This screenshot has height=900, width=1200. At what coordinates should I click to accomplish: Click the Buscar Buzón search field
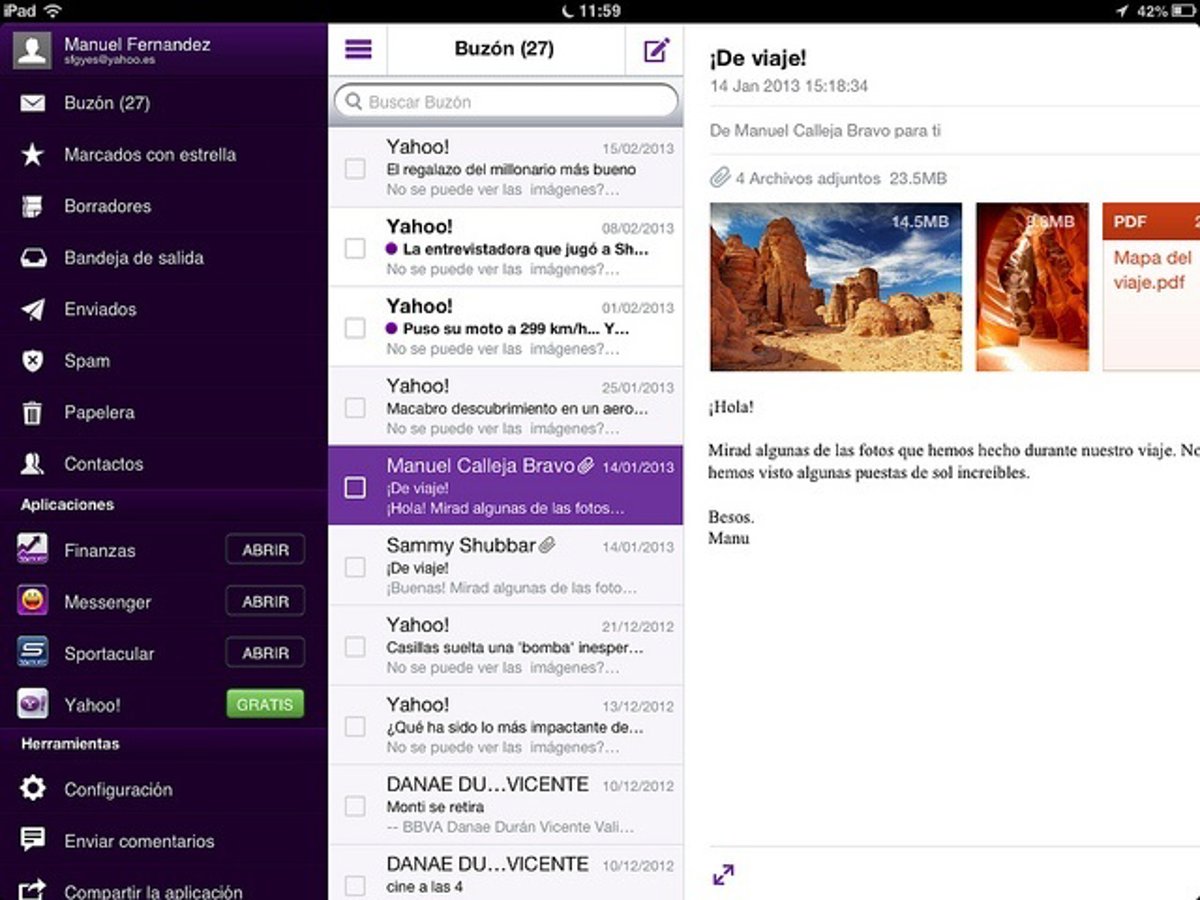point(506,102)
